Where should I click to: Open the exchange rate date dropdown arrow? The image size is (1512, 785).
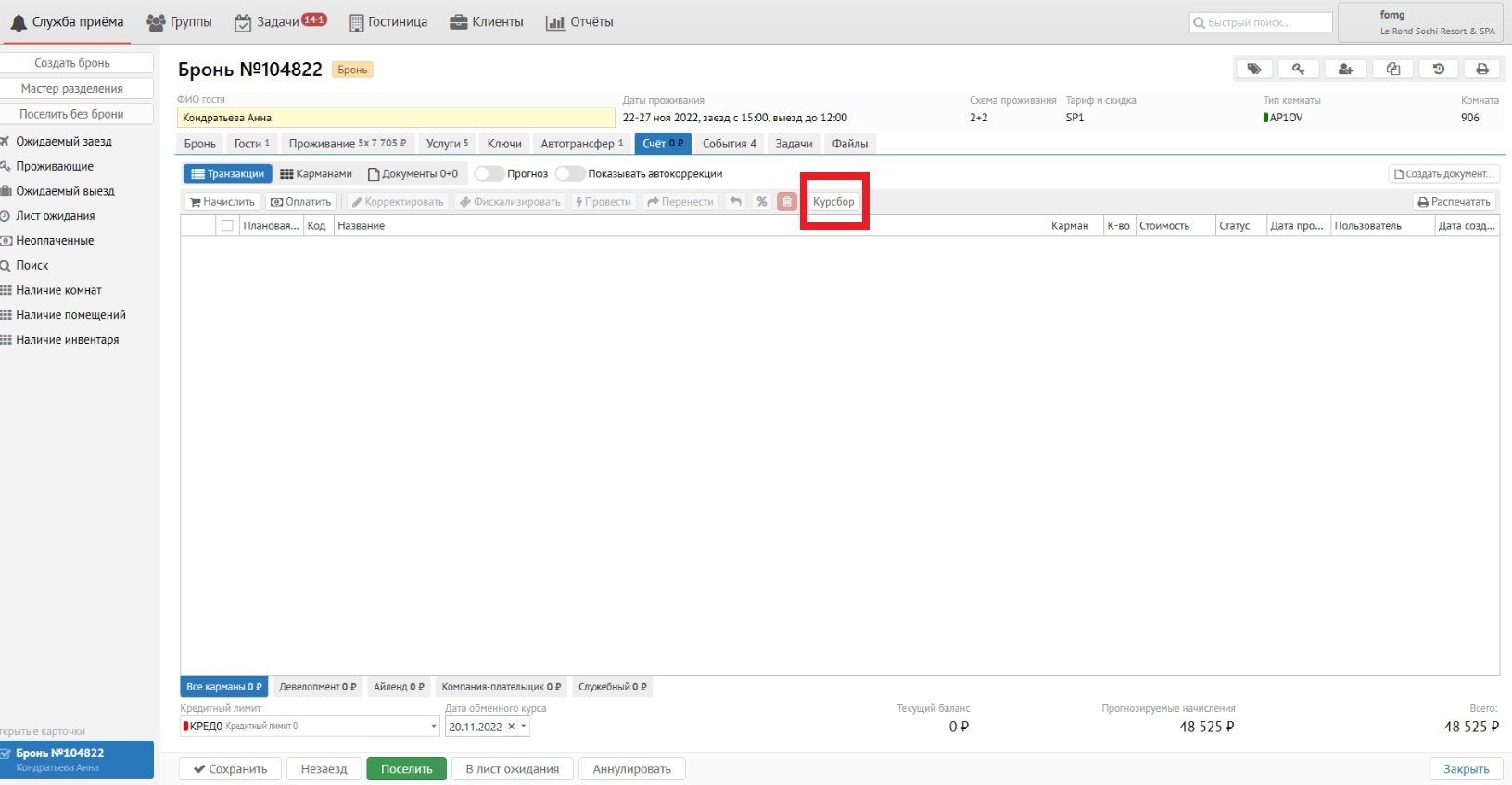click(x=524, y=727)
